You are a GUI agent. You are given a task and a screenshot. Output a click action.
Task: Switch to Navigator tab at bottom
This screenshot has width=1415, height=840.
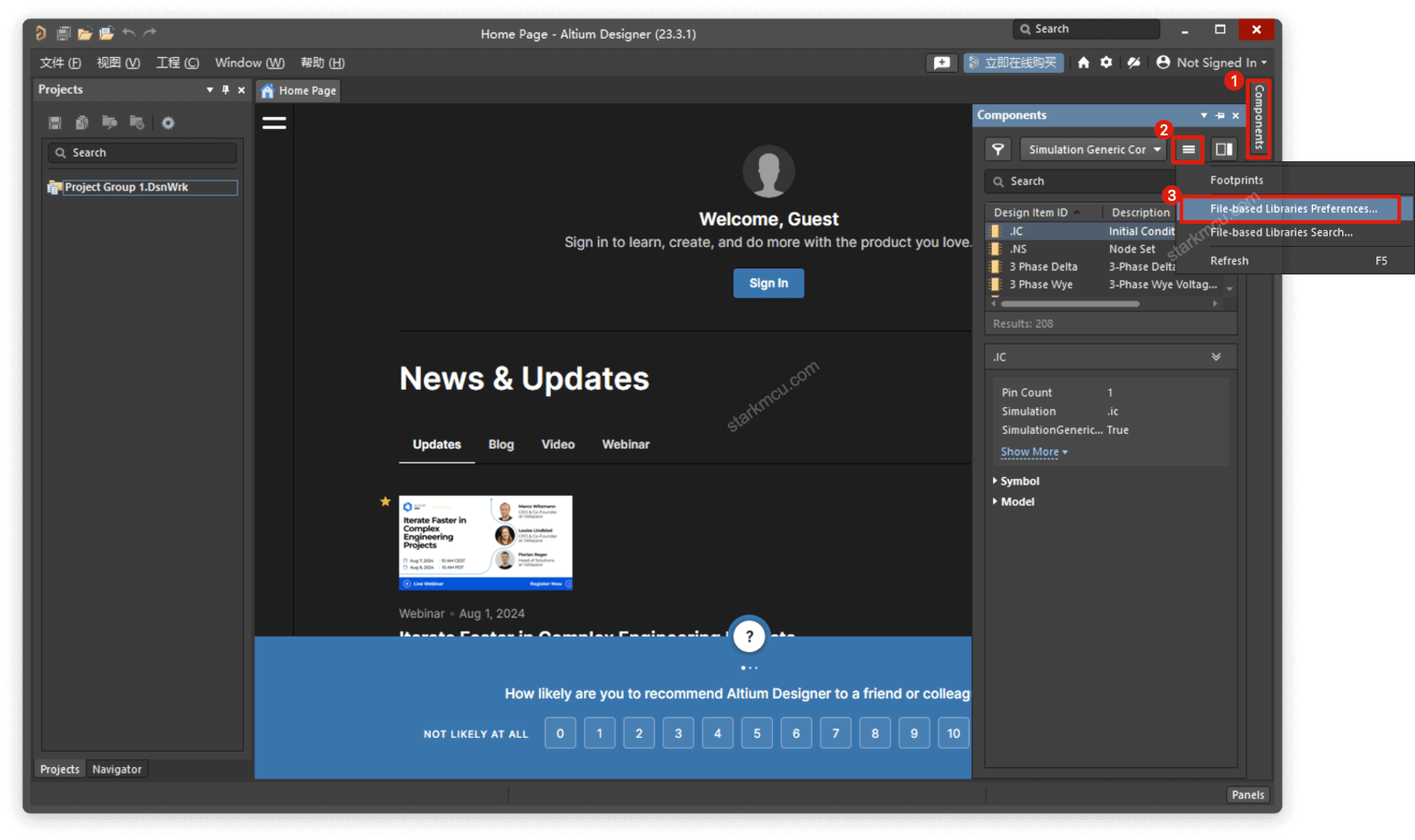pos(117,769)
